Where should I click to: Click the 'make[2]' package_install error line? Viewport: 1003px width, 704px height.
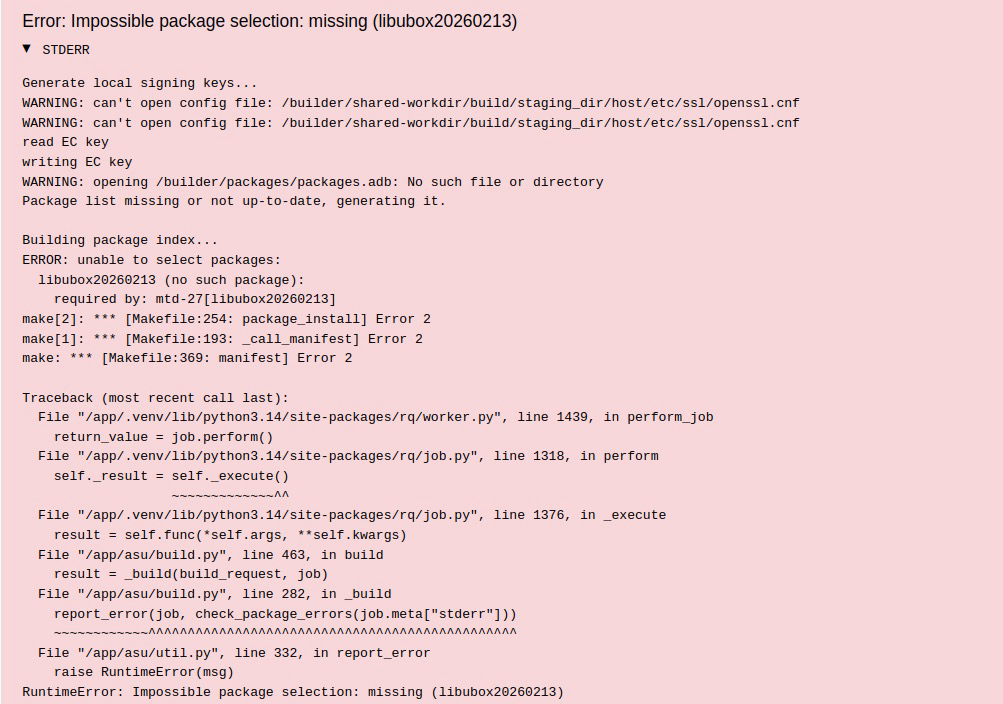coord(226,319)
